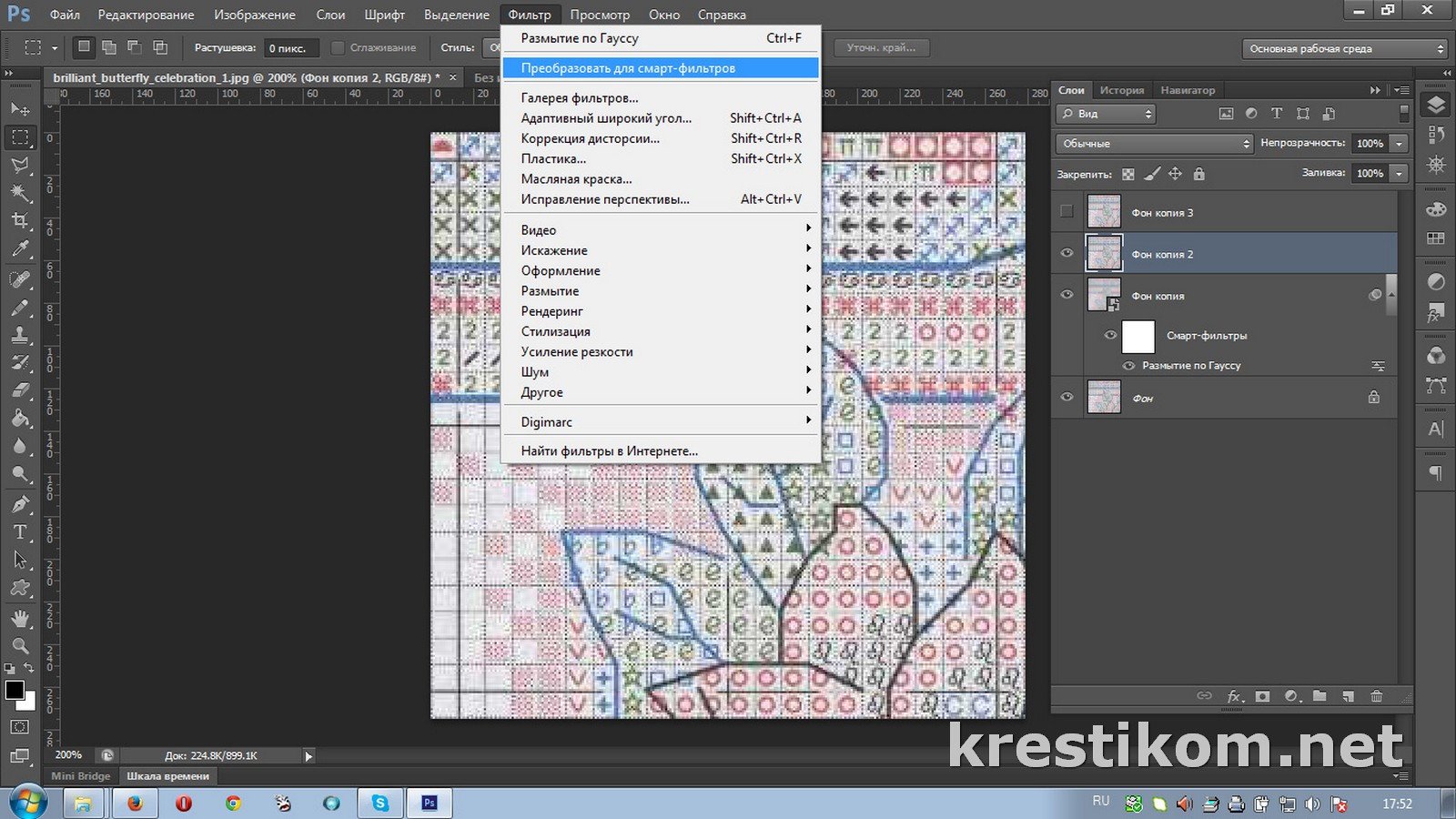Image resolution: width=1456 pixels, height=819 pixels.
Task: Pick the Eyedropper tool
Action: pos(20,248)
